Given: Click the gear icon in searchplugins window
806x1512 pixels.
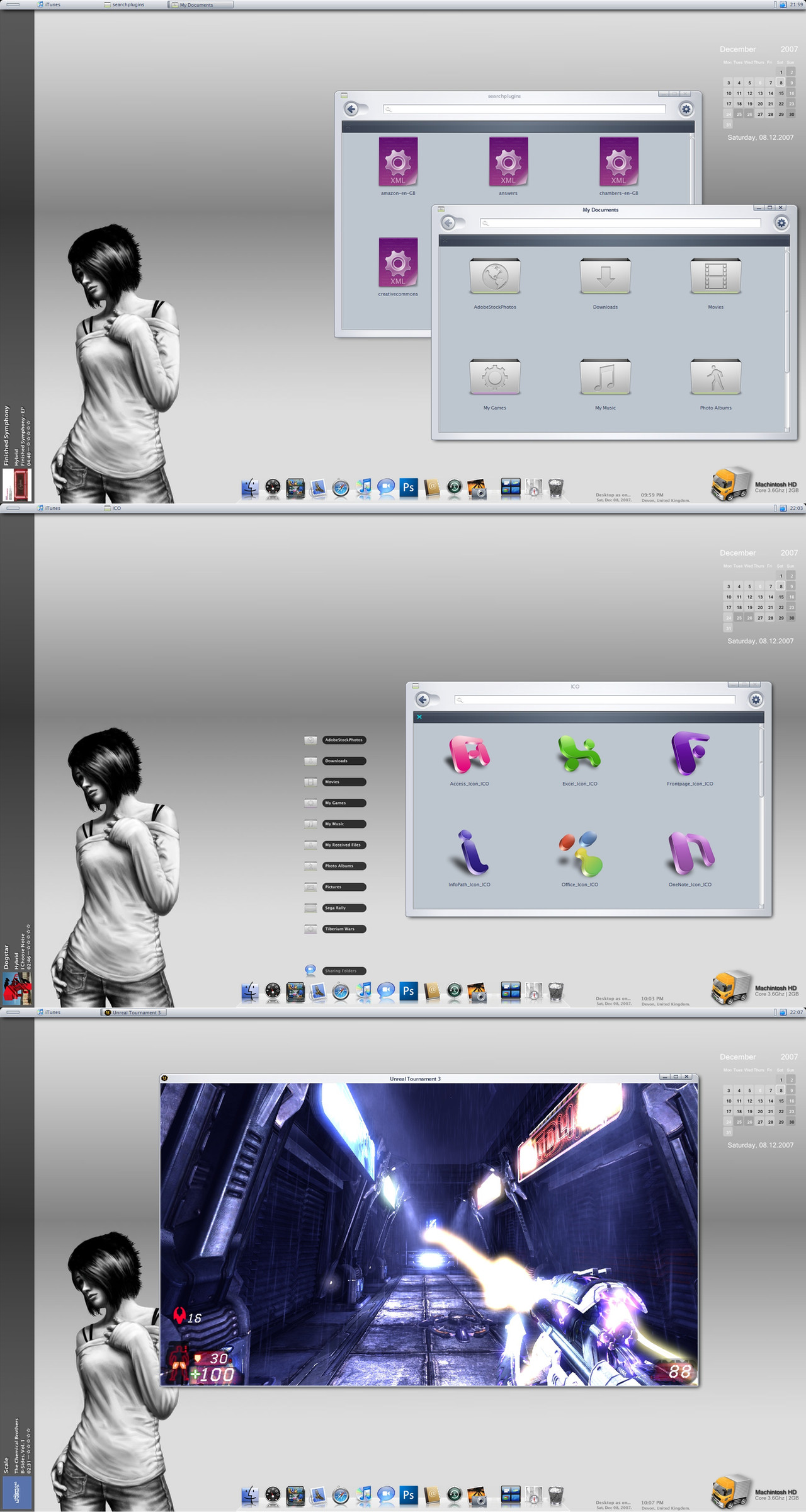Looking at the screenshot, I should [x=686, y=109].
